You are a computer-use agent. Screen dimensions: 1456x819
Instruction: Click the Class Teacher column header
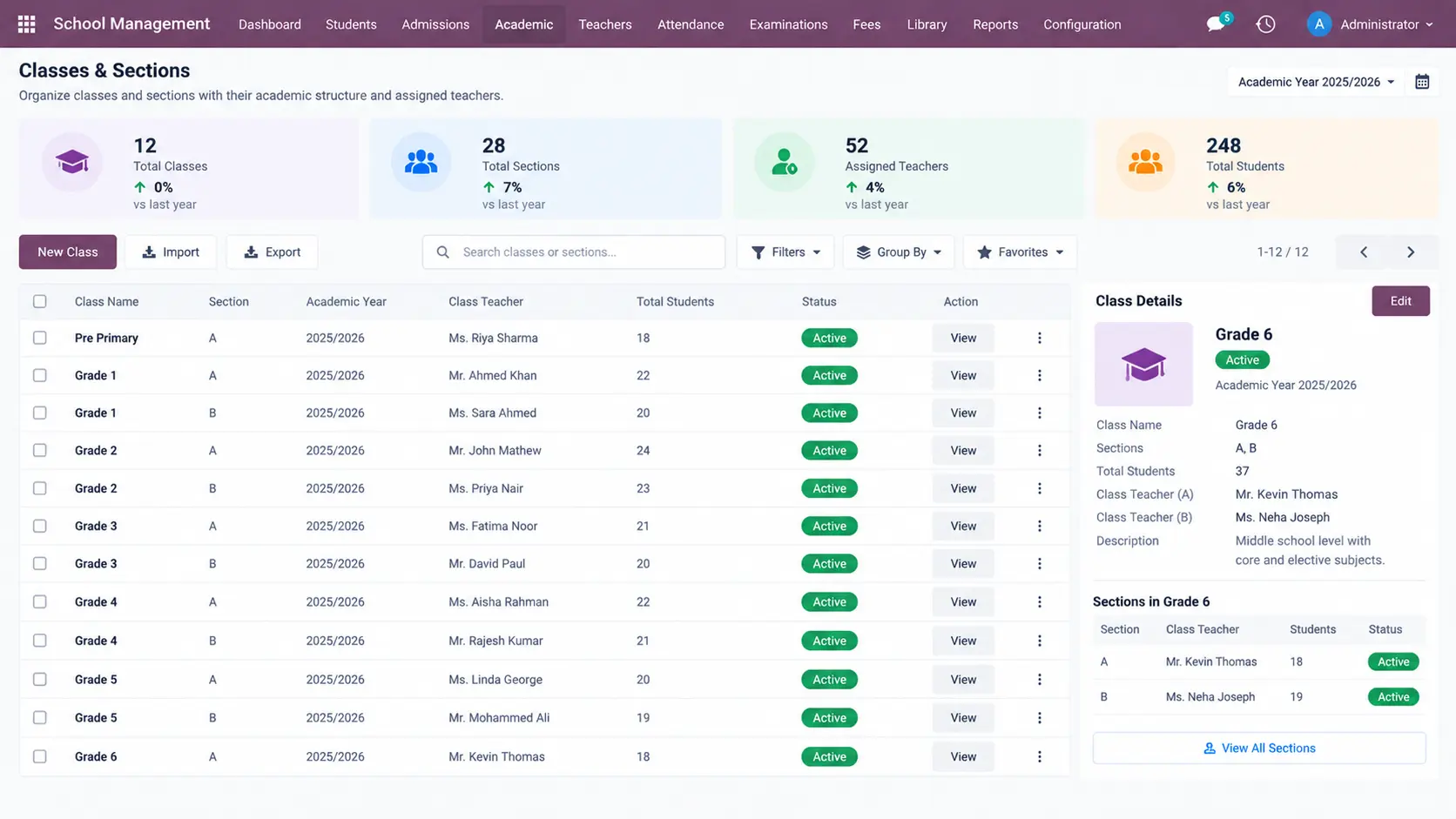pyautogui.click(x=486, y=302)
